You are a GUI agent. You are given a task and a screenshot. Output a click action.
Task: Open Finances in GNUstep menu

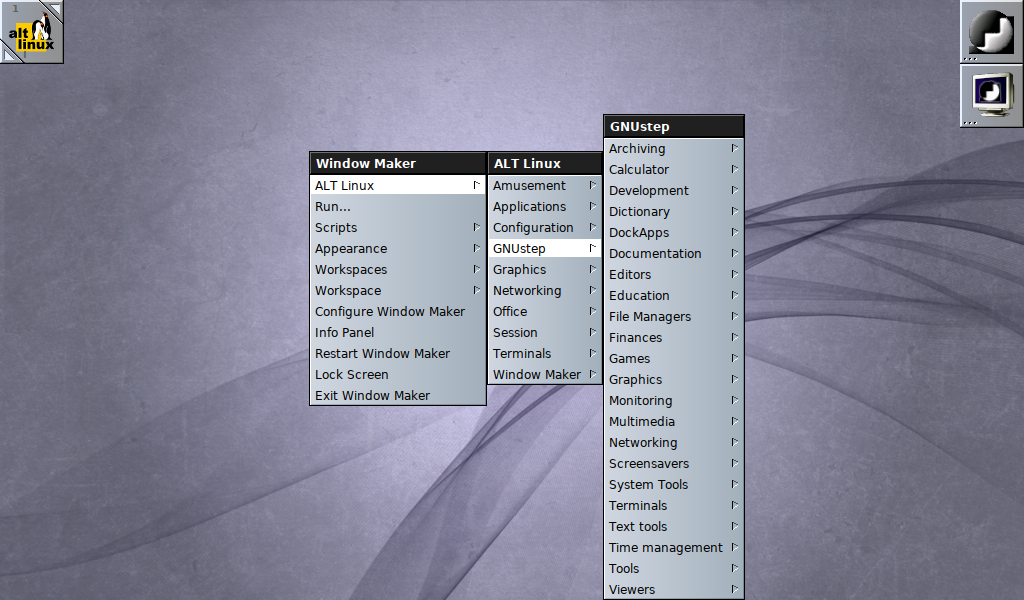[x=674, y=337]
